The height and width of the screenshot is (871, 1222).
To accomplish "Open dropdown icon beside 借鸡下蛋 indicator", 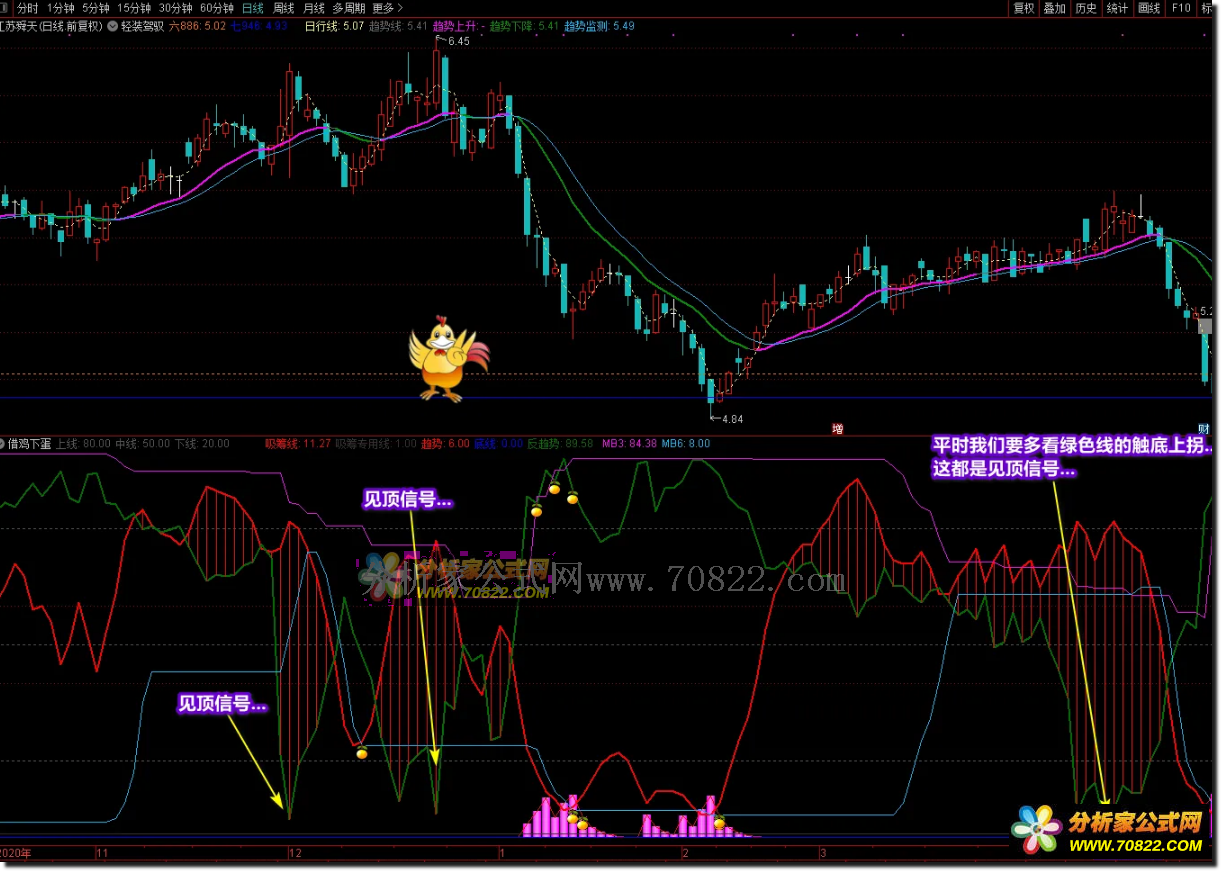I will pyautogui.click(x=3, y=443).
